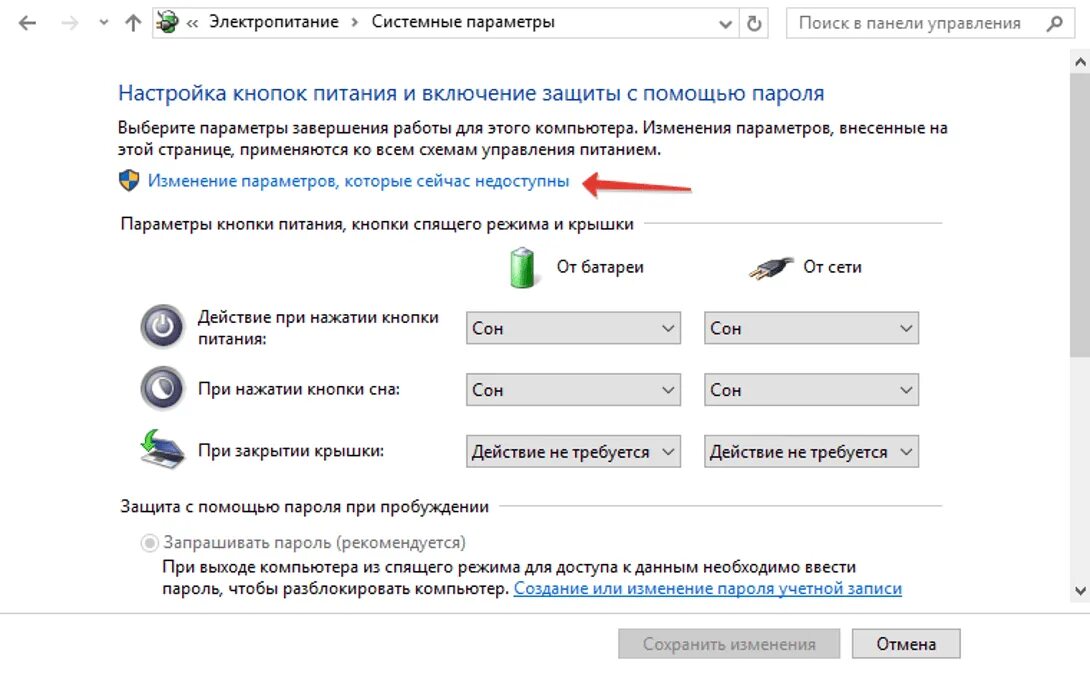
Task: Open power button action dropdown for battery
Action: (x=573, y=328)
